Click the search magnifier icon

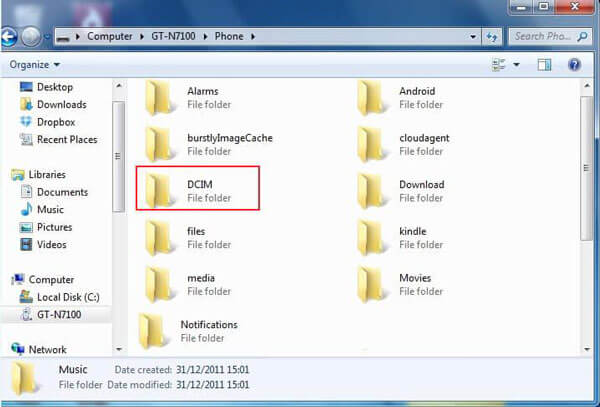tap(583, 36)
